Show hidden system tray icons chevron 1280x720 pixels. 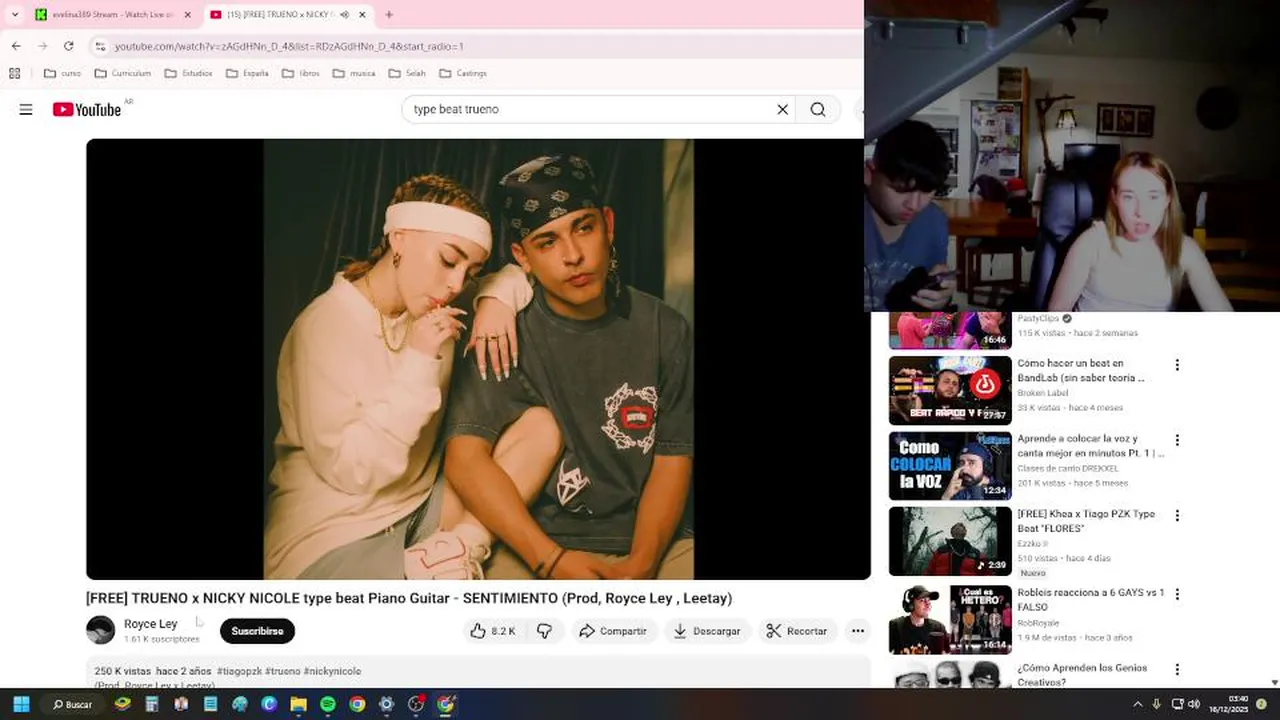tap(1137, 704)
